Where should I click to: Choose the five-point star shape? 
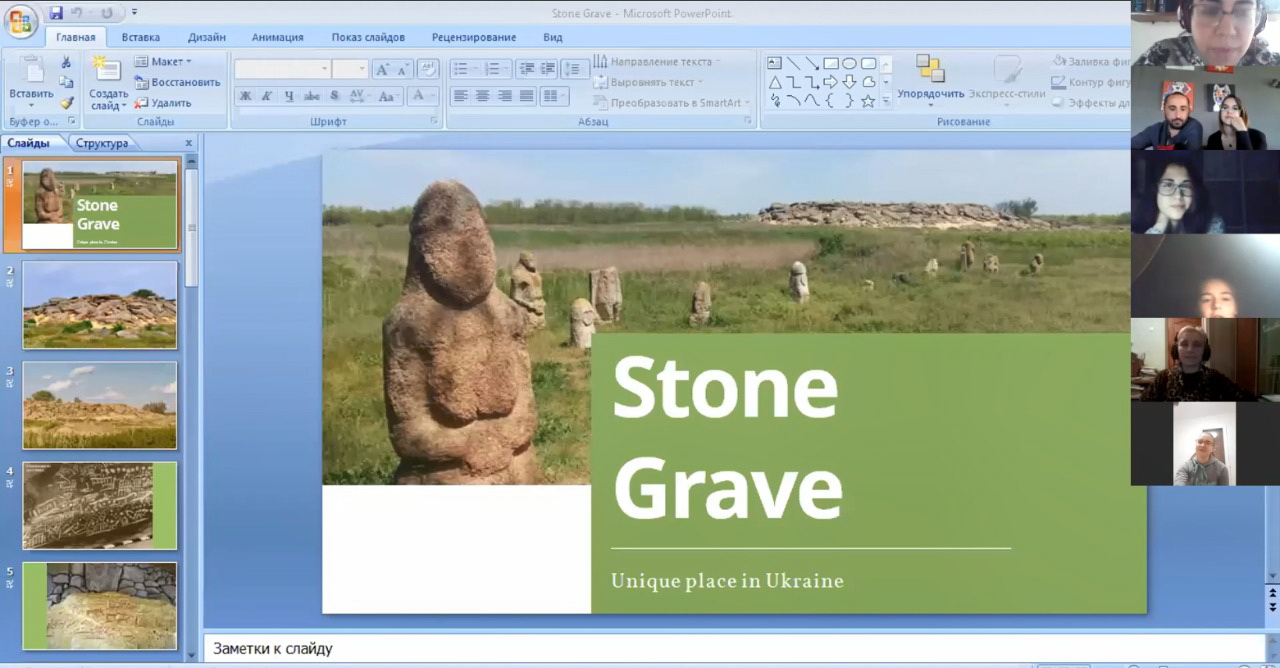click(x=867, y=101)
